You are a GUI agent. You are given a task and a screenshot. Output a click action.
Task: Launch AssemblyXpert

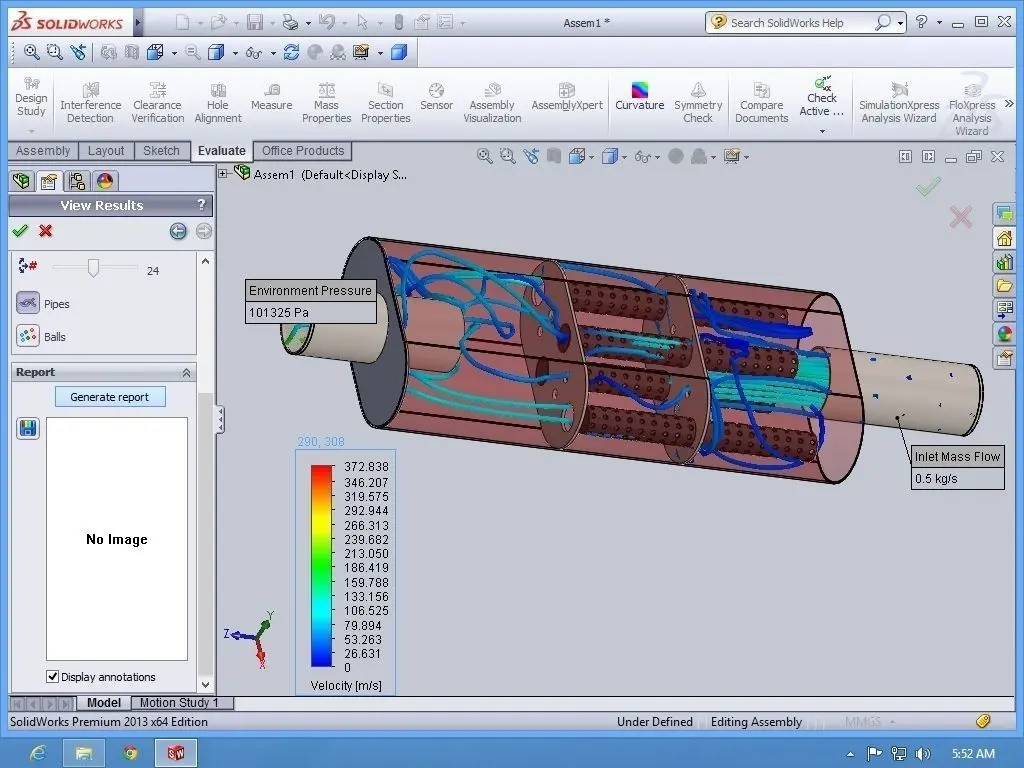(566, 97)
